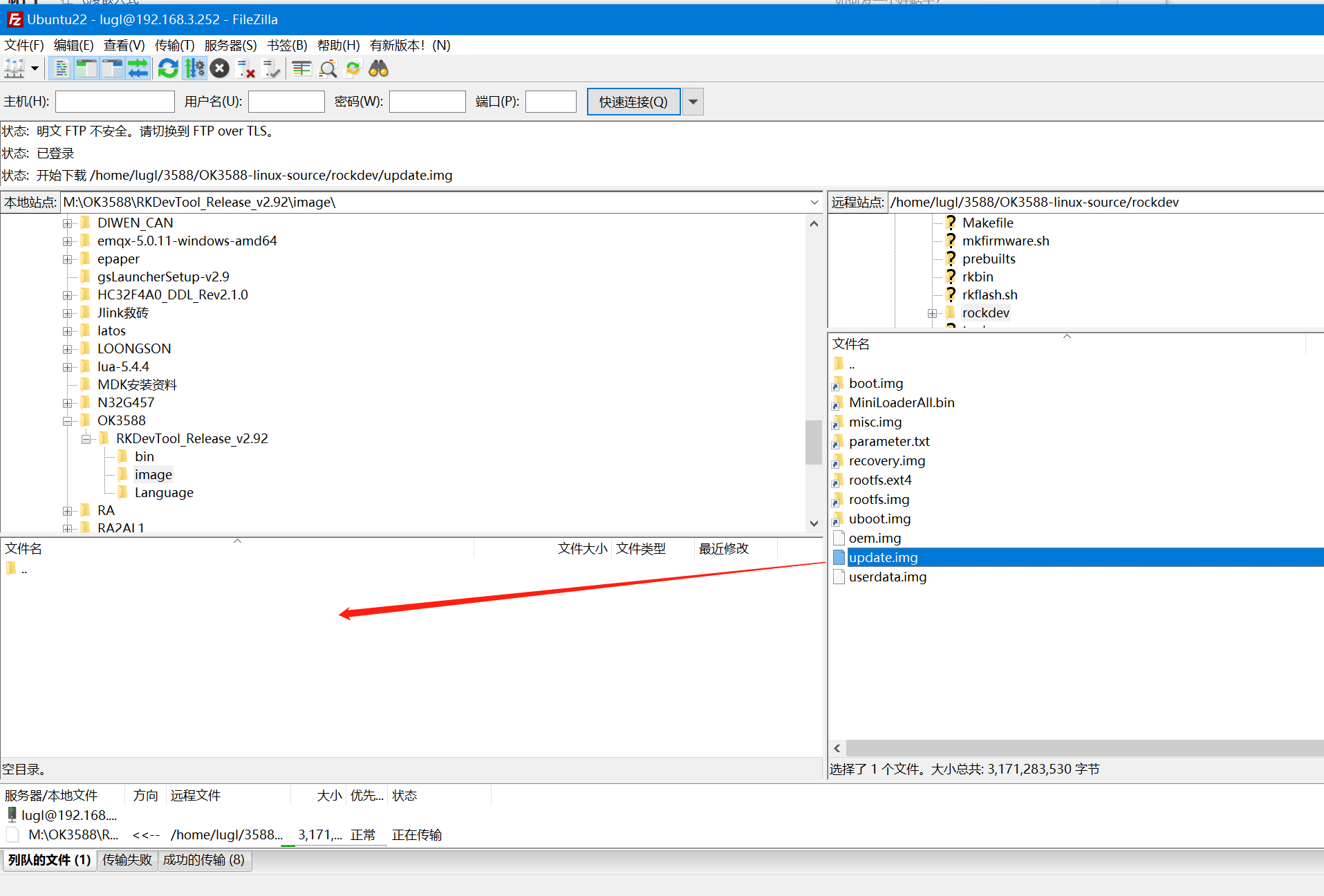The width and height of the screenshot is (1324, 896).
Task: Select the remote rkbin tree entry
Action: pyautogui.click(x=978, y=277)
